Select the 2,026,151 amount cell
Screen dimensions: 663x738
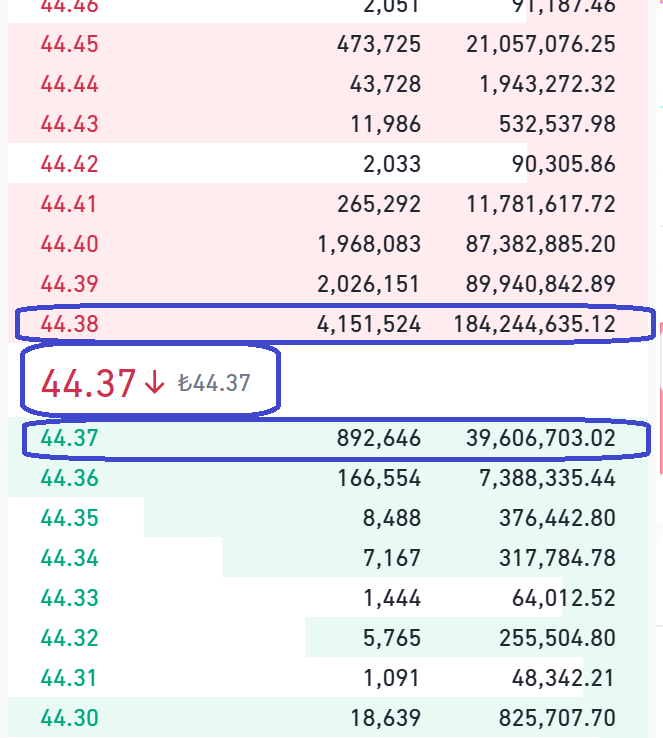coord(368,284)
